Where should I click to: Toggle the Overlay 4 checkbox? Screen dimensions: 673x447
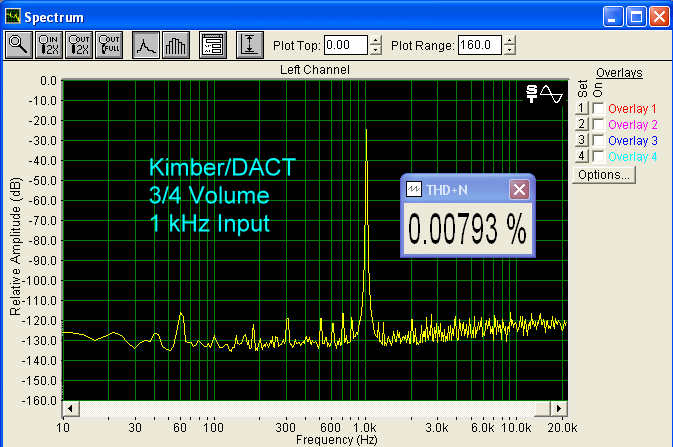[x=598, y=156]
